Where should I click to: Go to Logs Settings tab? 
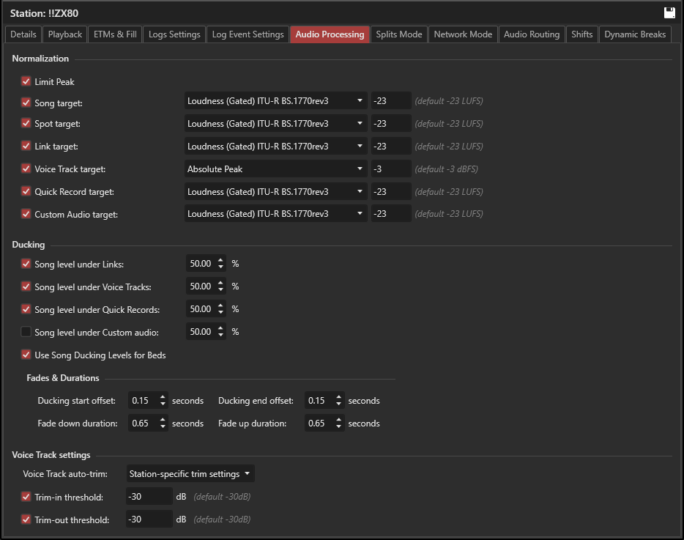pyautogui.click(x=174, y=34)
